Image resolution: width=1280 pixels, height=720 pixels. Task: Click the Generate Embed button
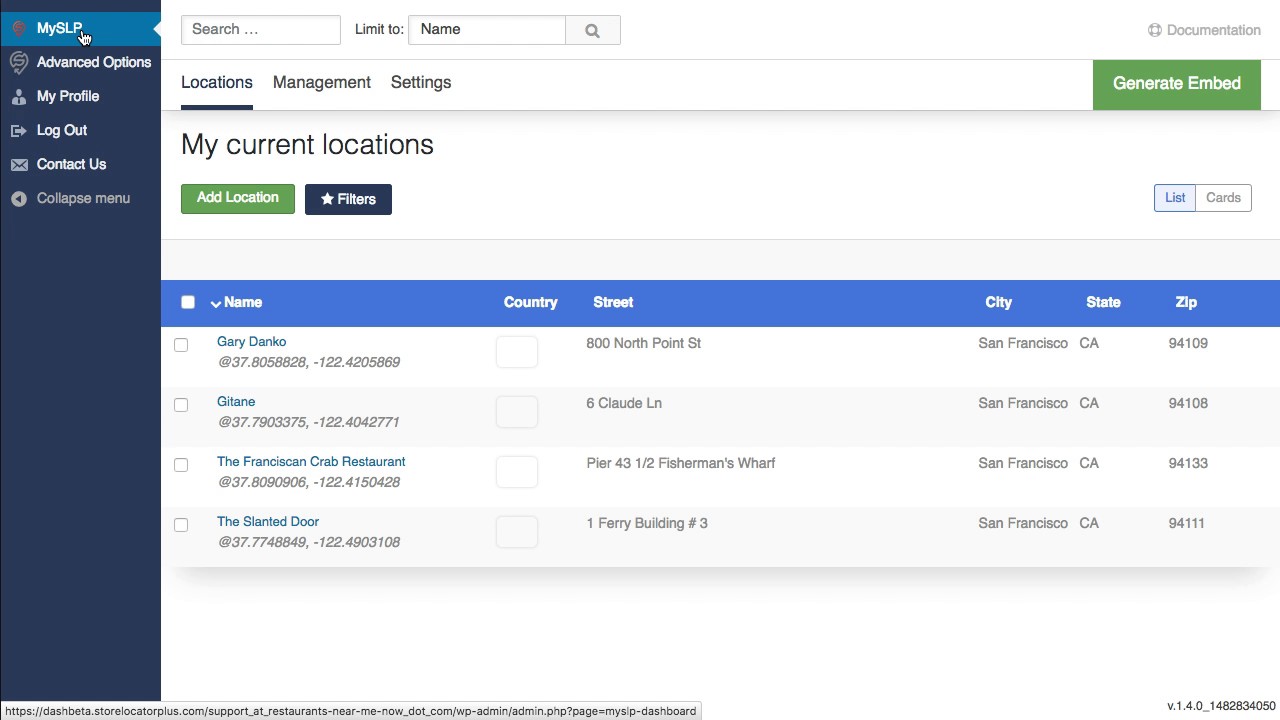pos(1176,84)
